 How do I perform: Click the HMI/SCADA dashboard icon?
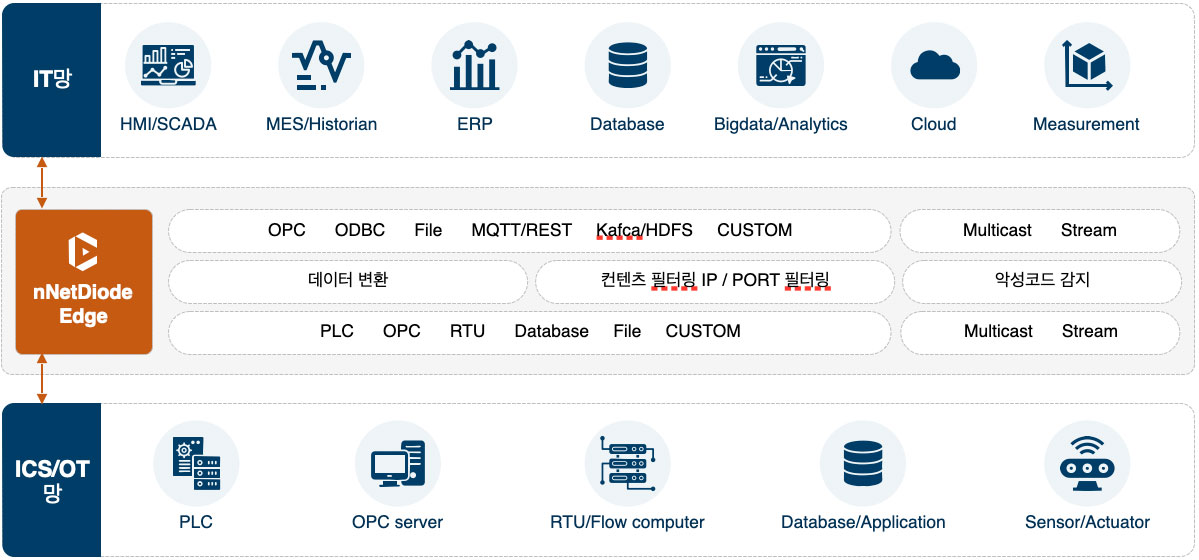click(x=167, y=65)
